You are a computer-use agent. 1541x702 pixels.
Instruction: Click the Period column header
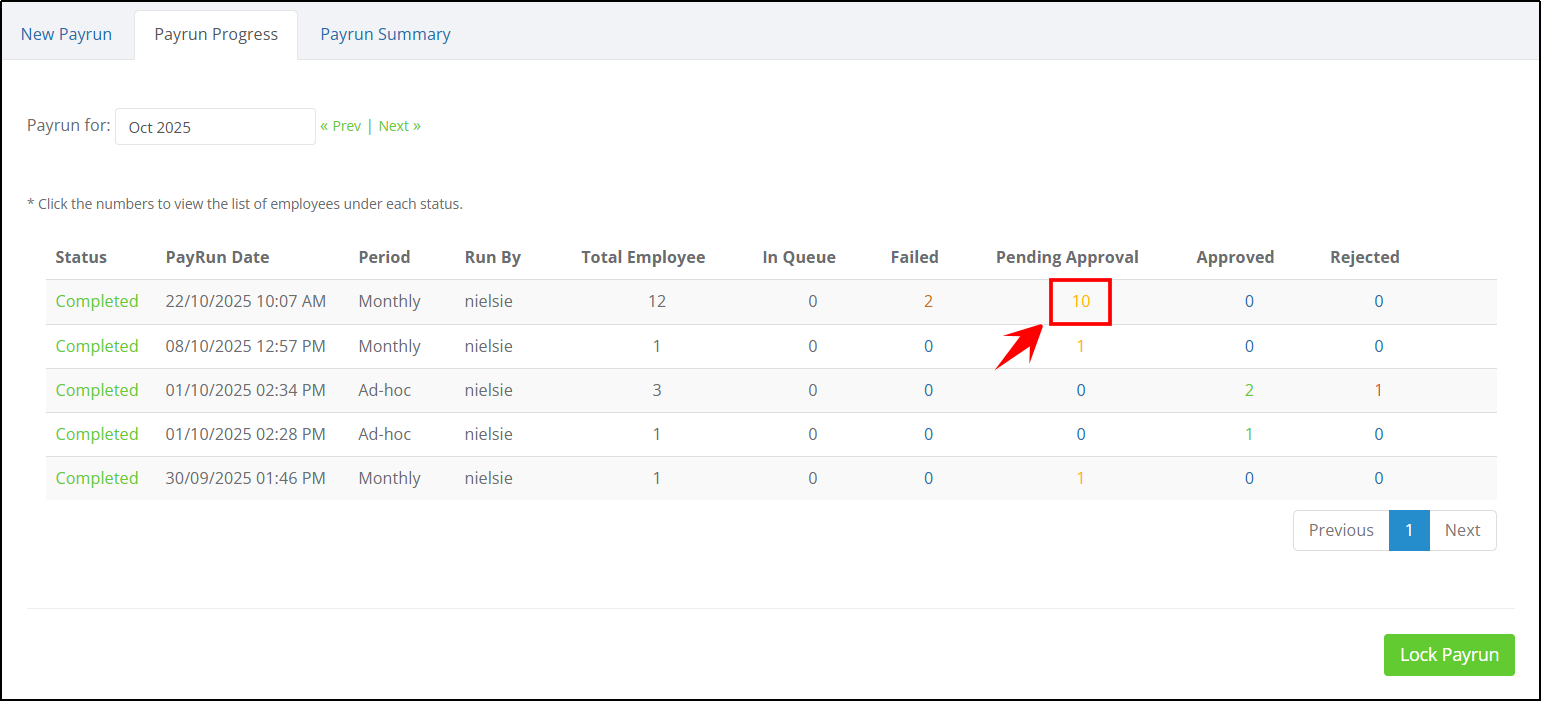click(384, 257)
